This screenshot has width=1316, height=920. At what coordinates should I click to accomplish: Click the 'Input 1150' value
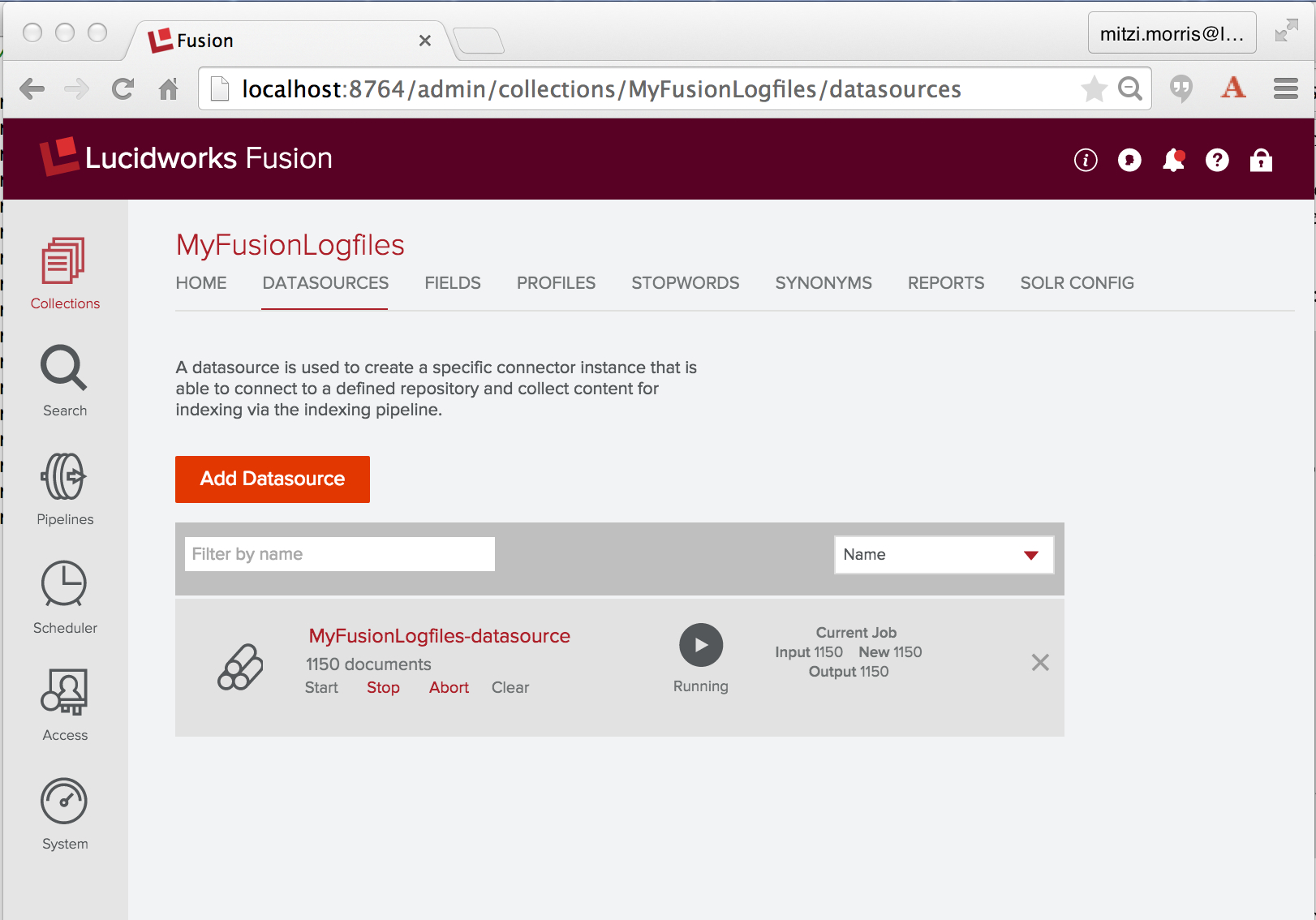[x=809, y=652]
